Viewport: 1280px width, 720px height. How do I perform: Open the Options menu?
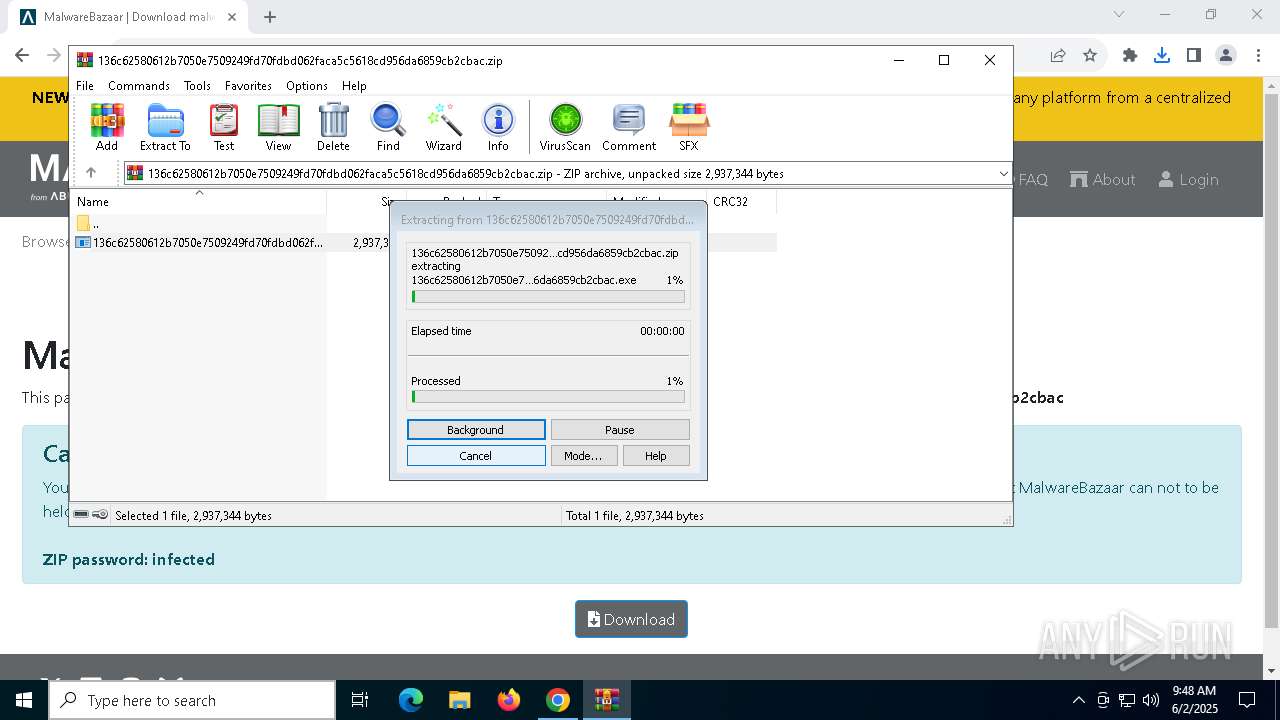[x=307, y=86]
